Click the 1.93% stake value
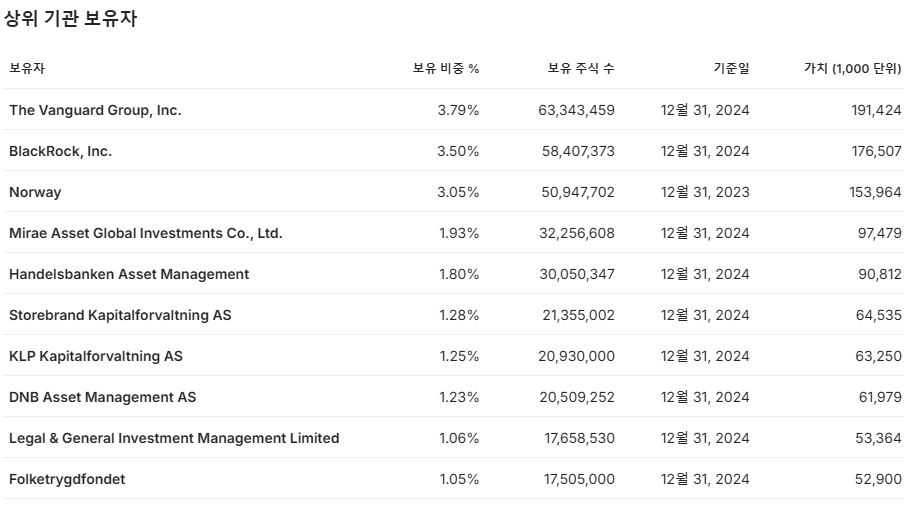Screen dimensions: 914x507 (x=459, y=233)
